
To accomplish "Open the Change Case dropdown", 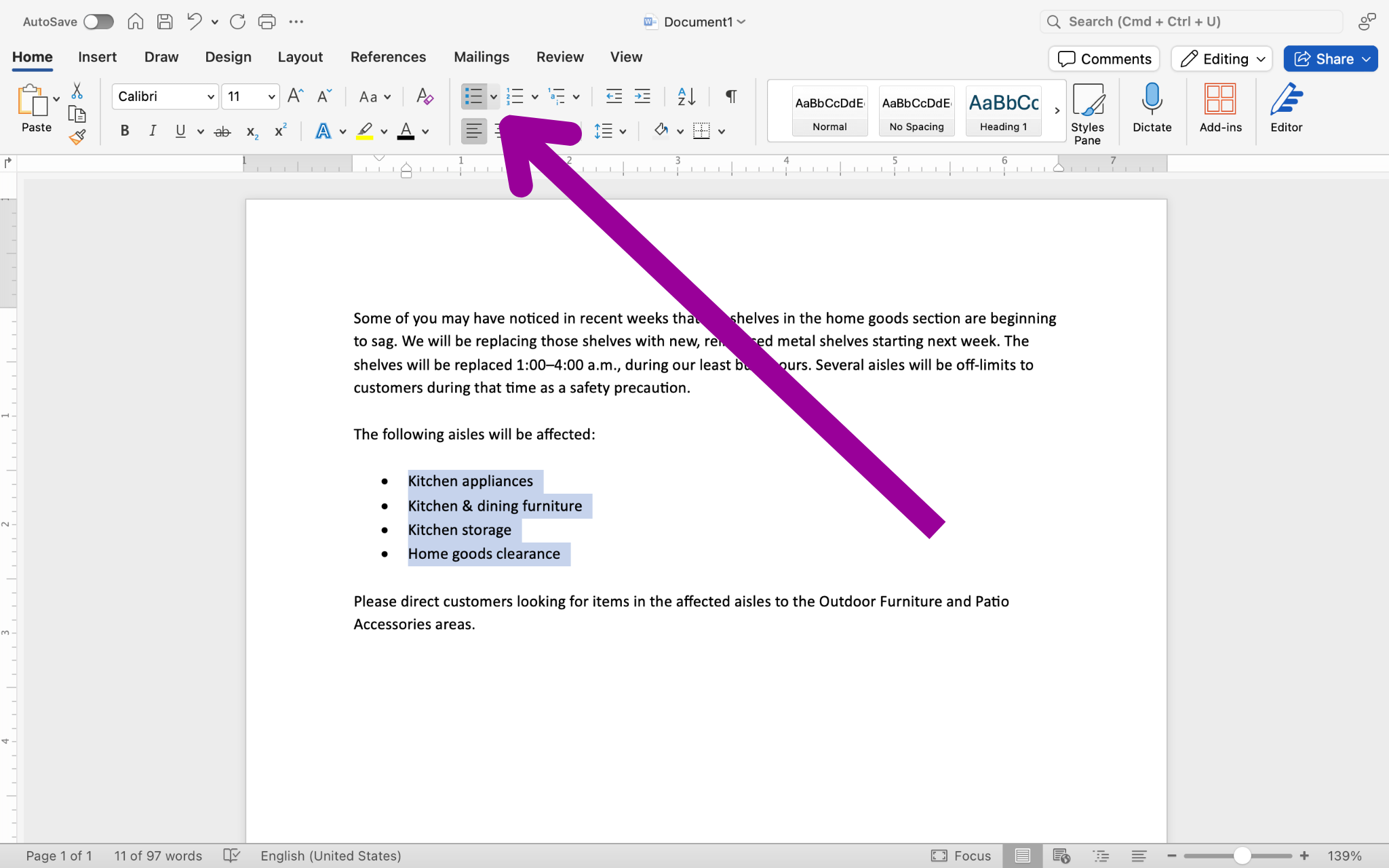I will point(374,97).
